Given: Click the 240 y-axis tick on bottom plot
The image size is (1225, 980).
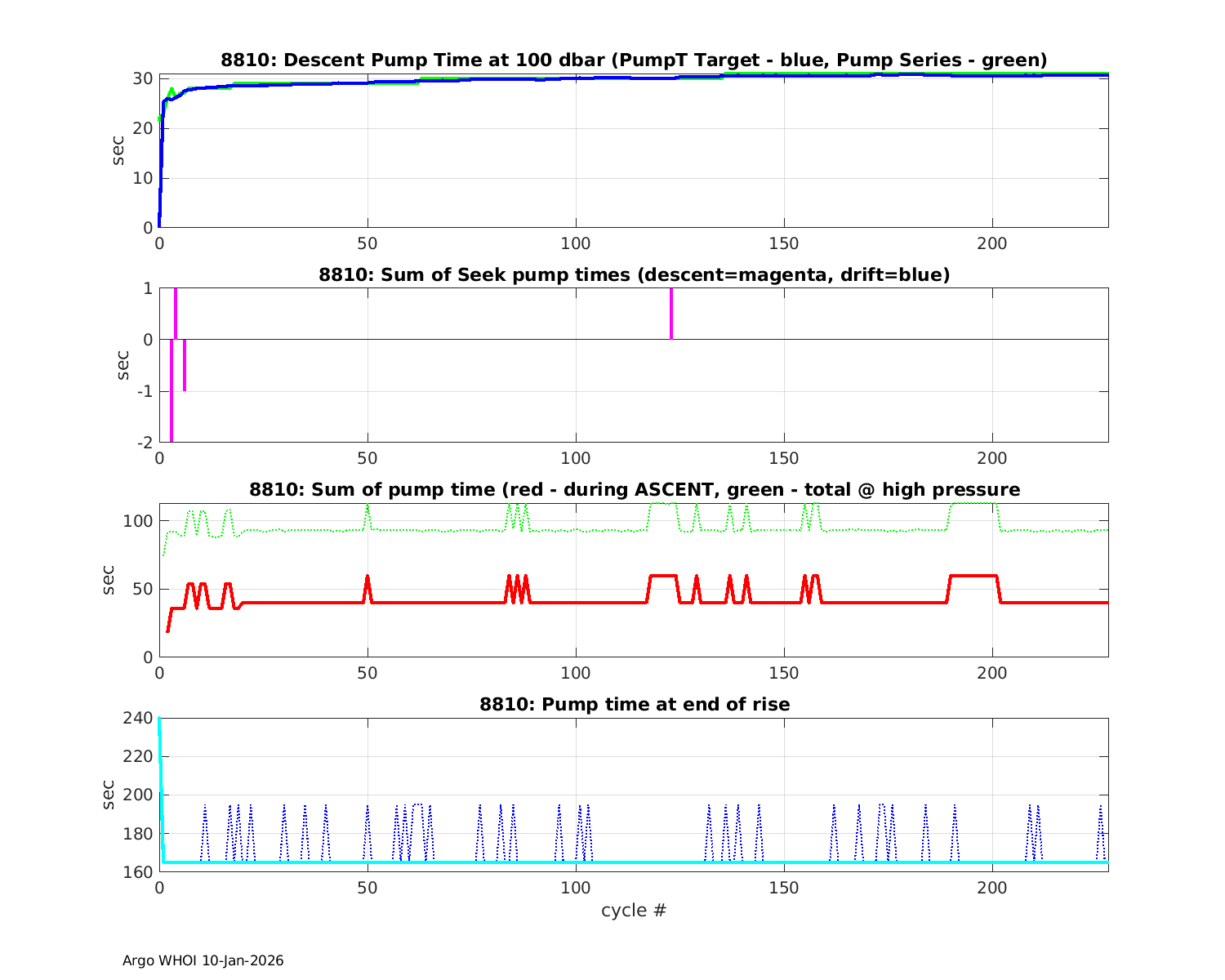Looking at the screenshot, I should pos(140,718).
